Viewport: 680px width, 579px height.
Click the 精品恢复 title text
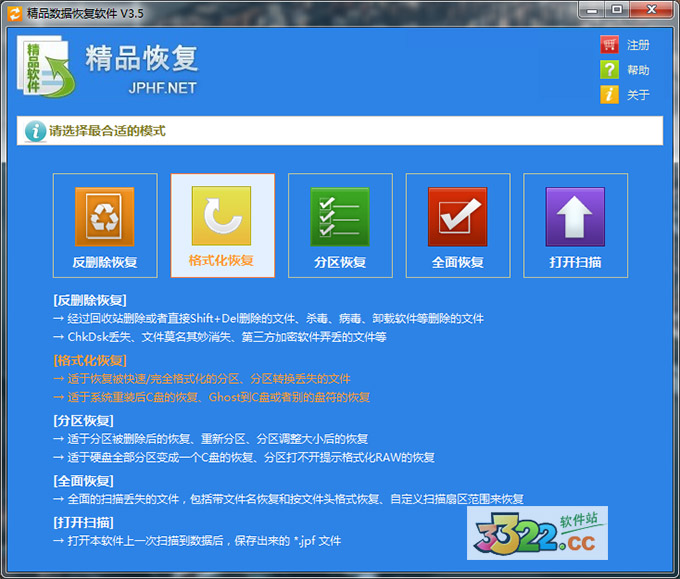coord(142,58)
